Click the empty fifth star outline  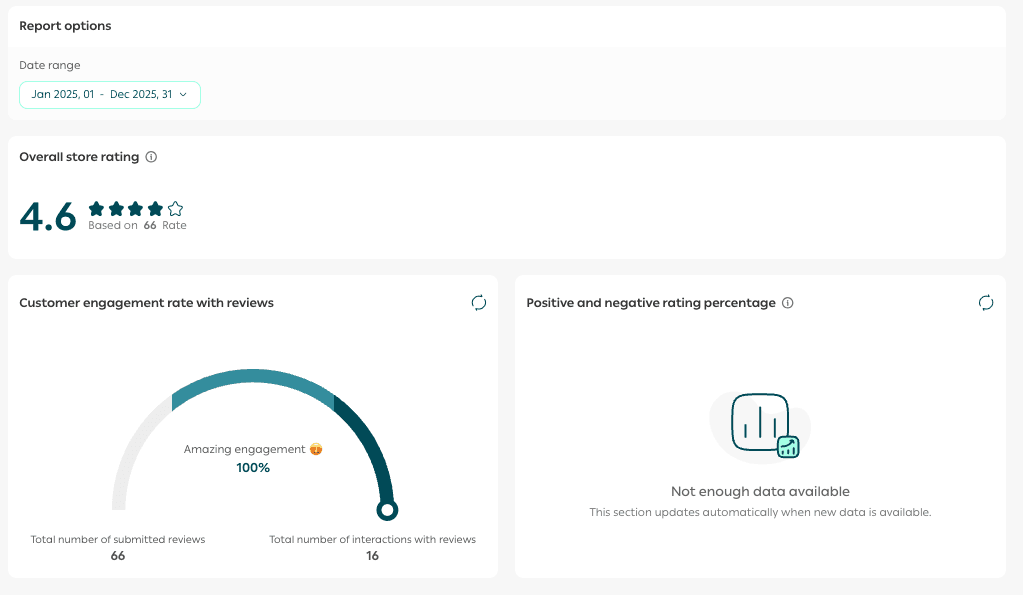pyautogui.click(x=176, y=209)
